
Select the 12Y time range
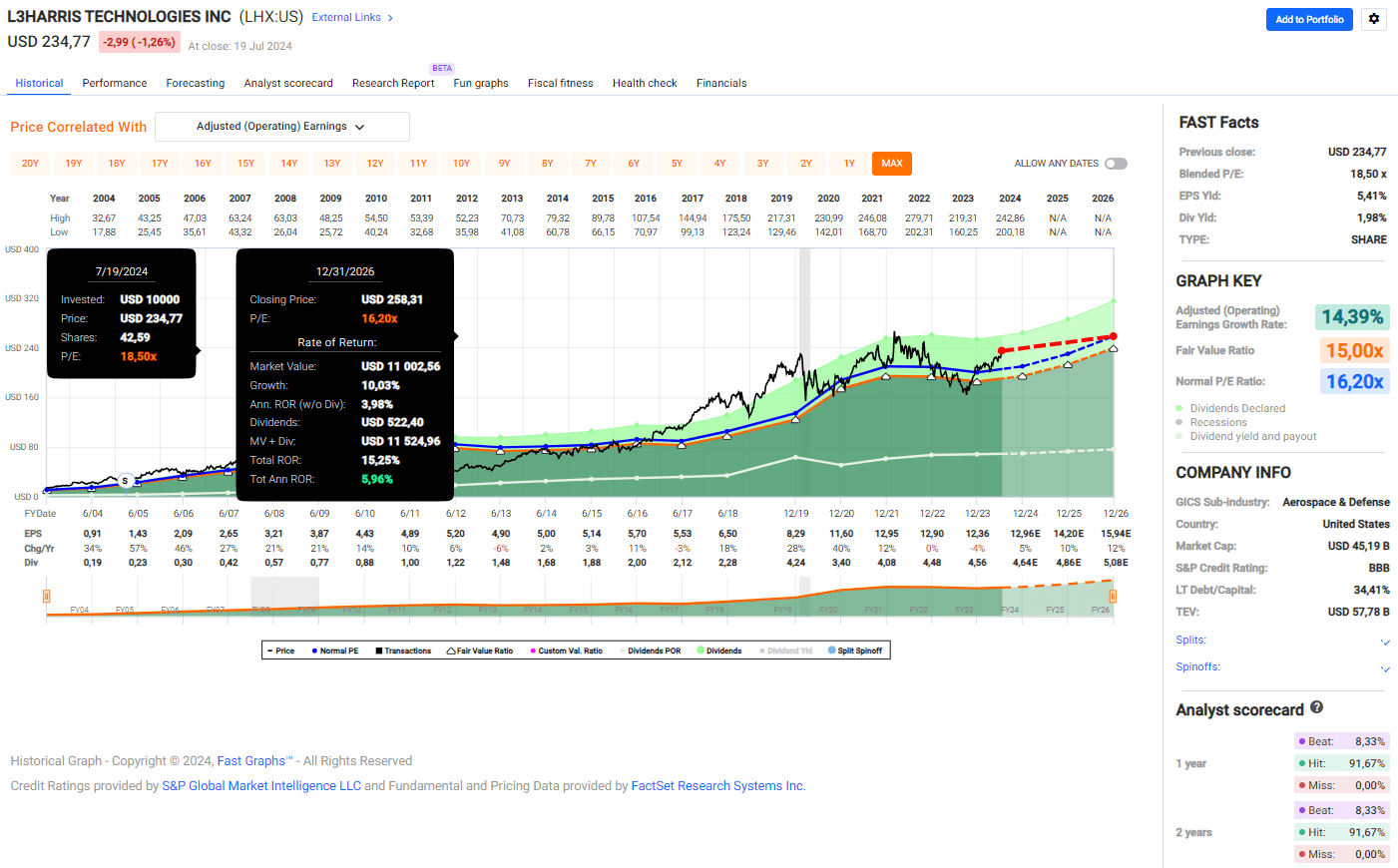pyautogui.click(x=375, y=164)
